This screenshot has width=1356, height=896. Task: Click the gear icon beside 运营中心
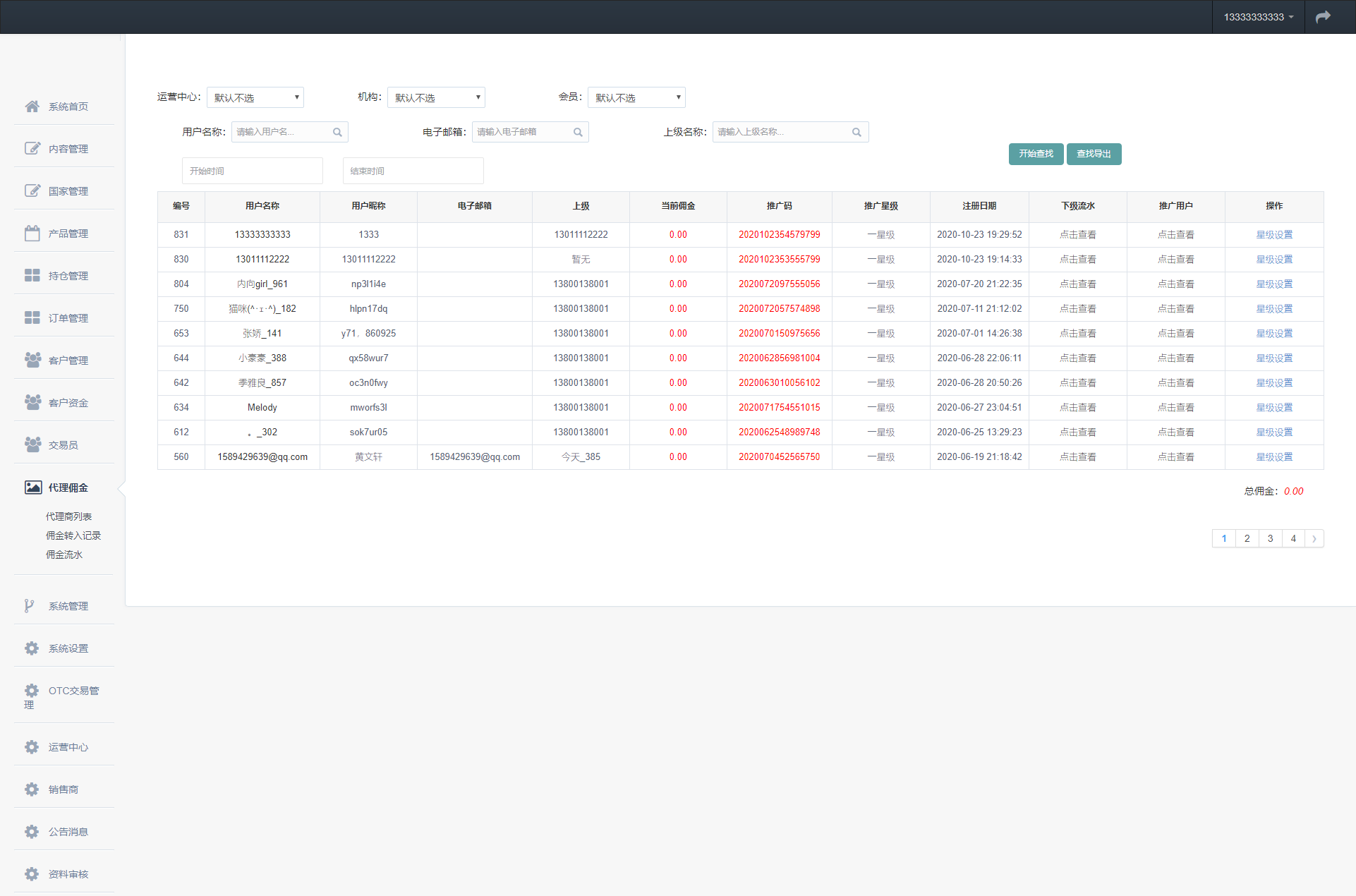(x=32, y=746)
